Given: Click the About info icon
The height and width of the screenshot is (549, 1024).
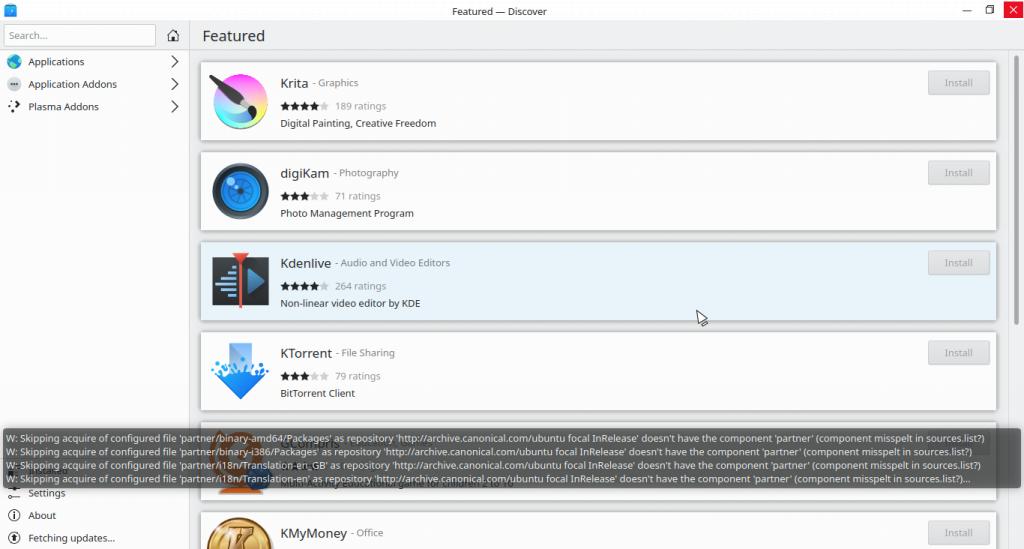Looking at the screenshot, I should pos(14,516).
